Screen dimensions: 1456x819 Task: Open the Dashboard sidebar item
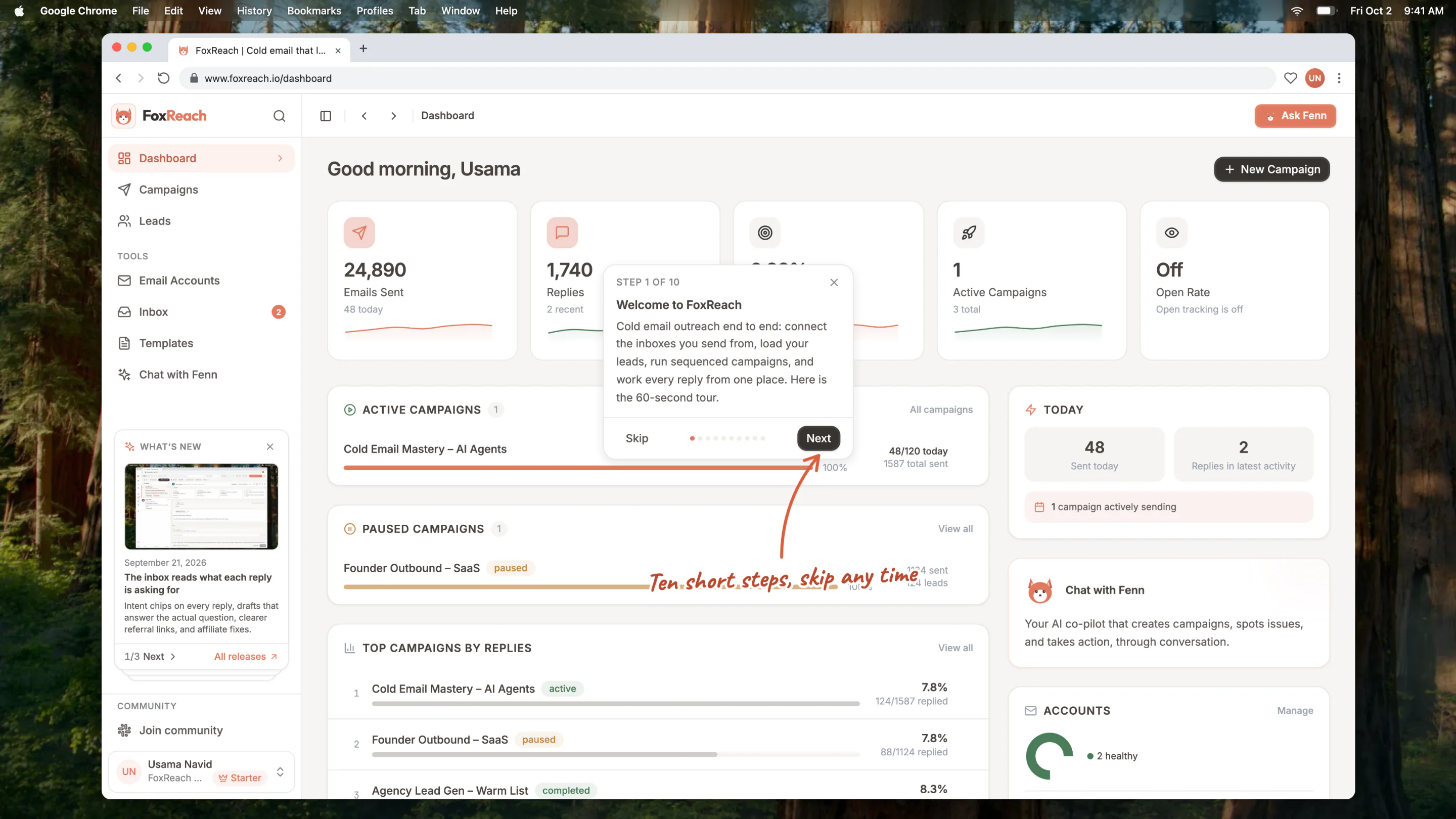[x=201, y=158]
